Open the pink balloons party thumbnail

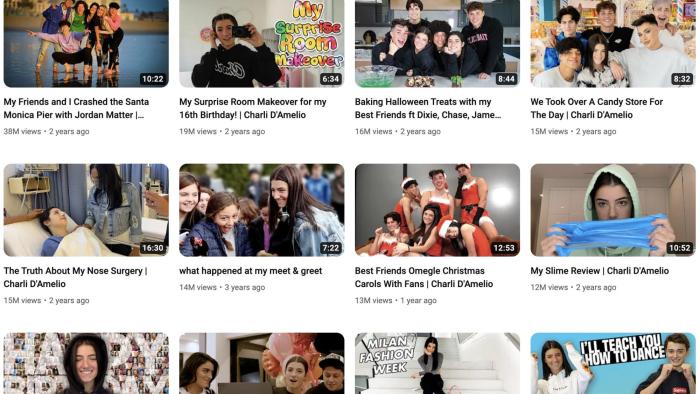(262, 363)
